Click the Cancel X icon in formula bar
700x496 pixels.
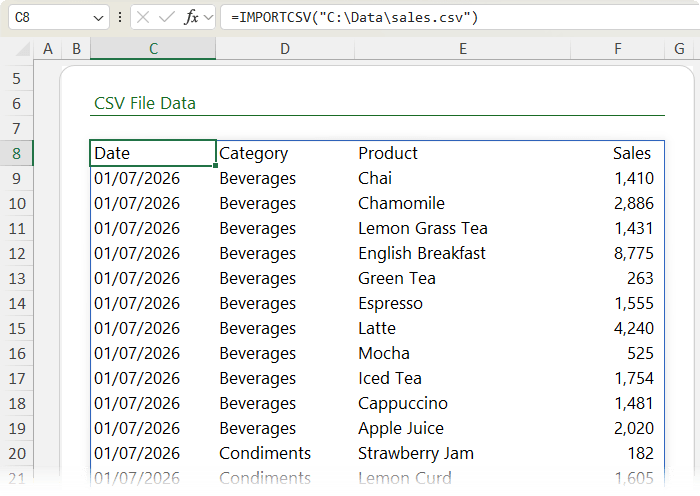click(143, 17)
